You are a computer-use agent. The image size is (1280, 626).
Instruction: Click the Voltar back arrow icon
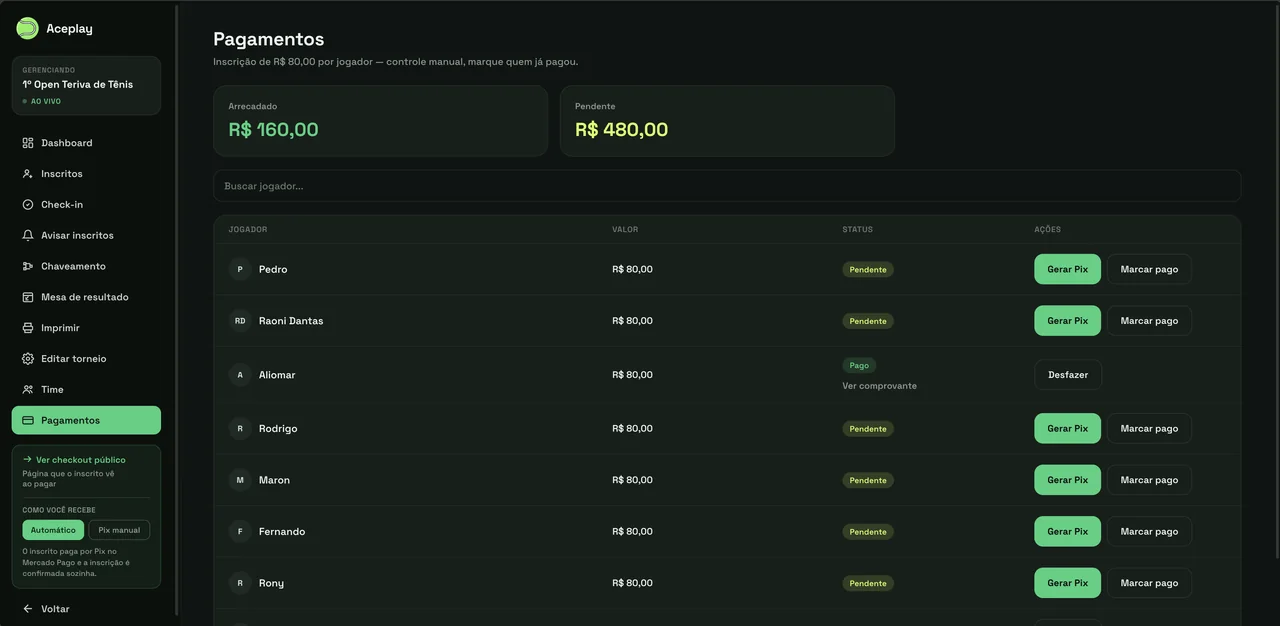coord(28,609)
